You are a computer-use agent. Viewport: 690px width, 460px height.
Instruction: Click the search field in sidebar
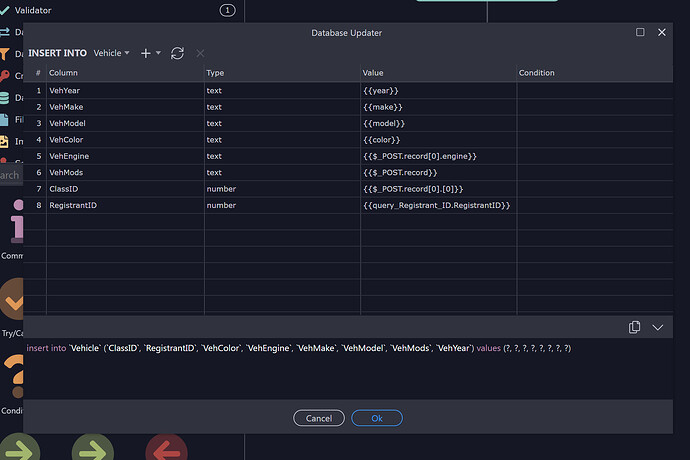click(11, 175)
